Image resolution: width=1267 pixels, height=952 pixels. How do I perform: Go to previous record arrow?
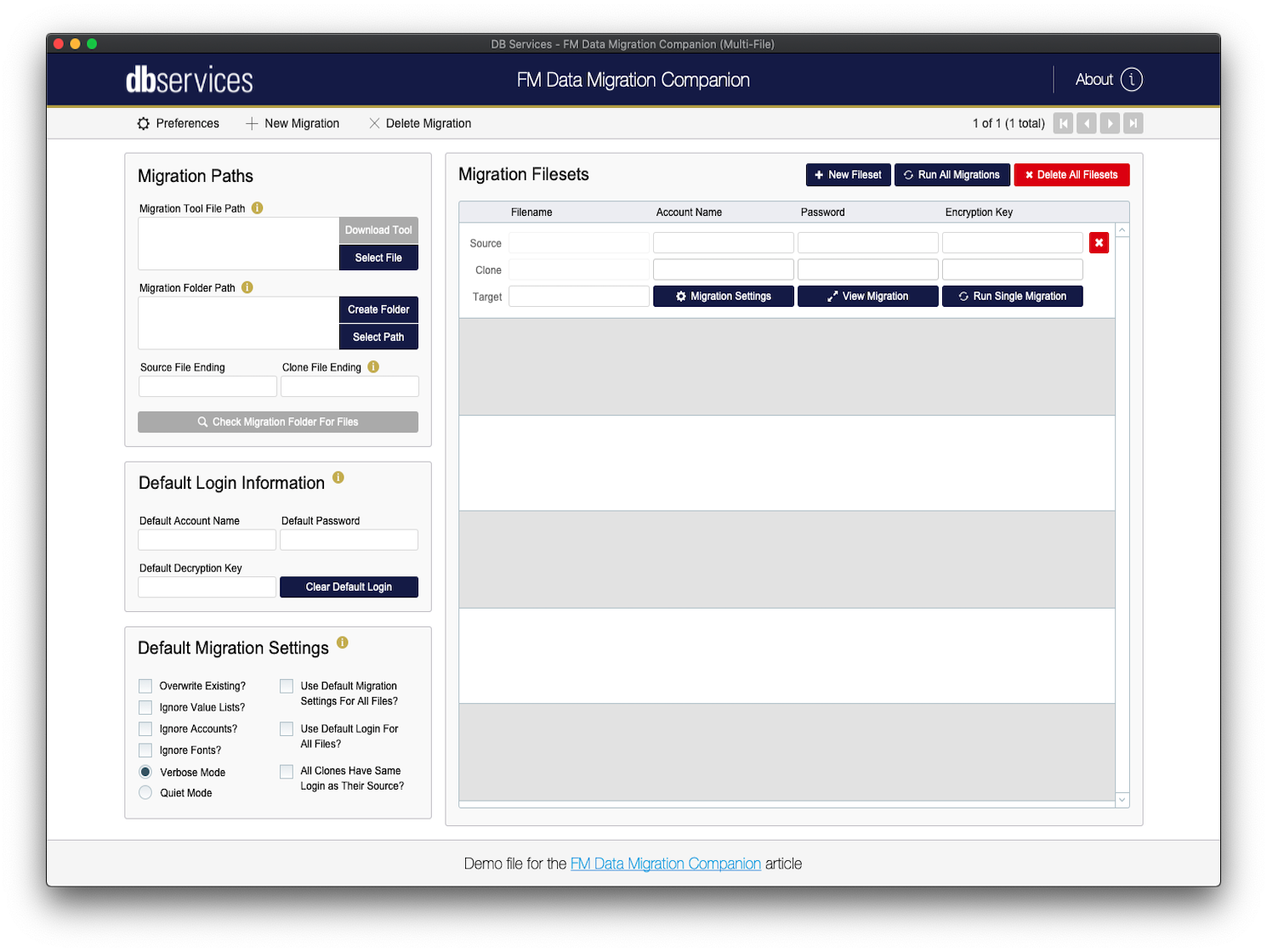[x=1086, y=123]
